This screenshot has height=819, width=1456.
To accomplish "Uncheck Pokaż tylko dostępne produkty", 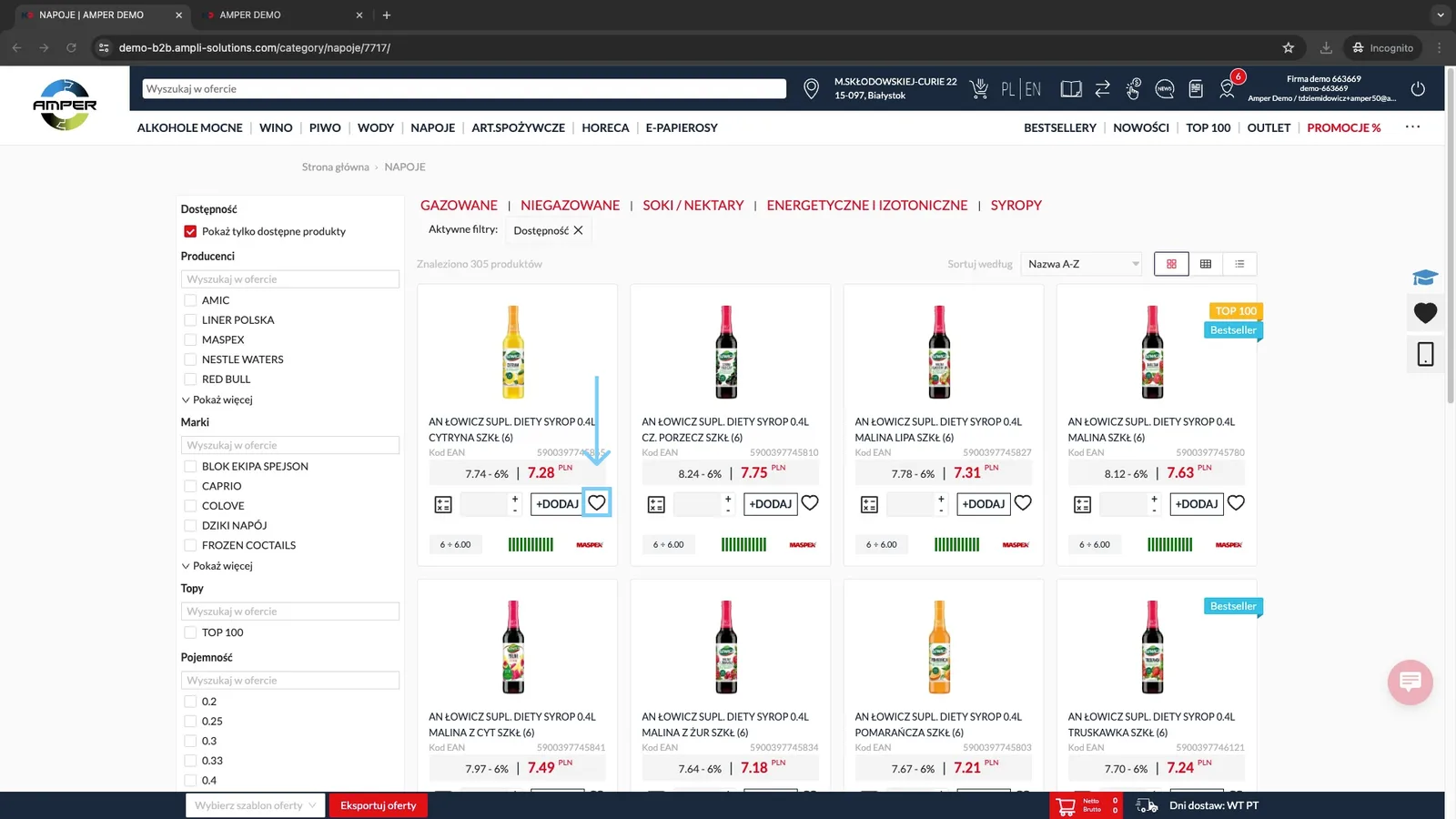I will 190,231.
